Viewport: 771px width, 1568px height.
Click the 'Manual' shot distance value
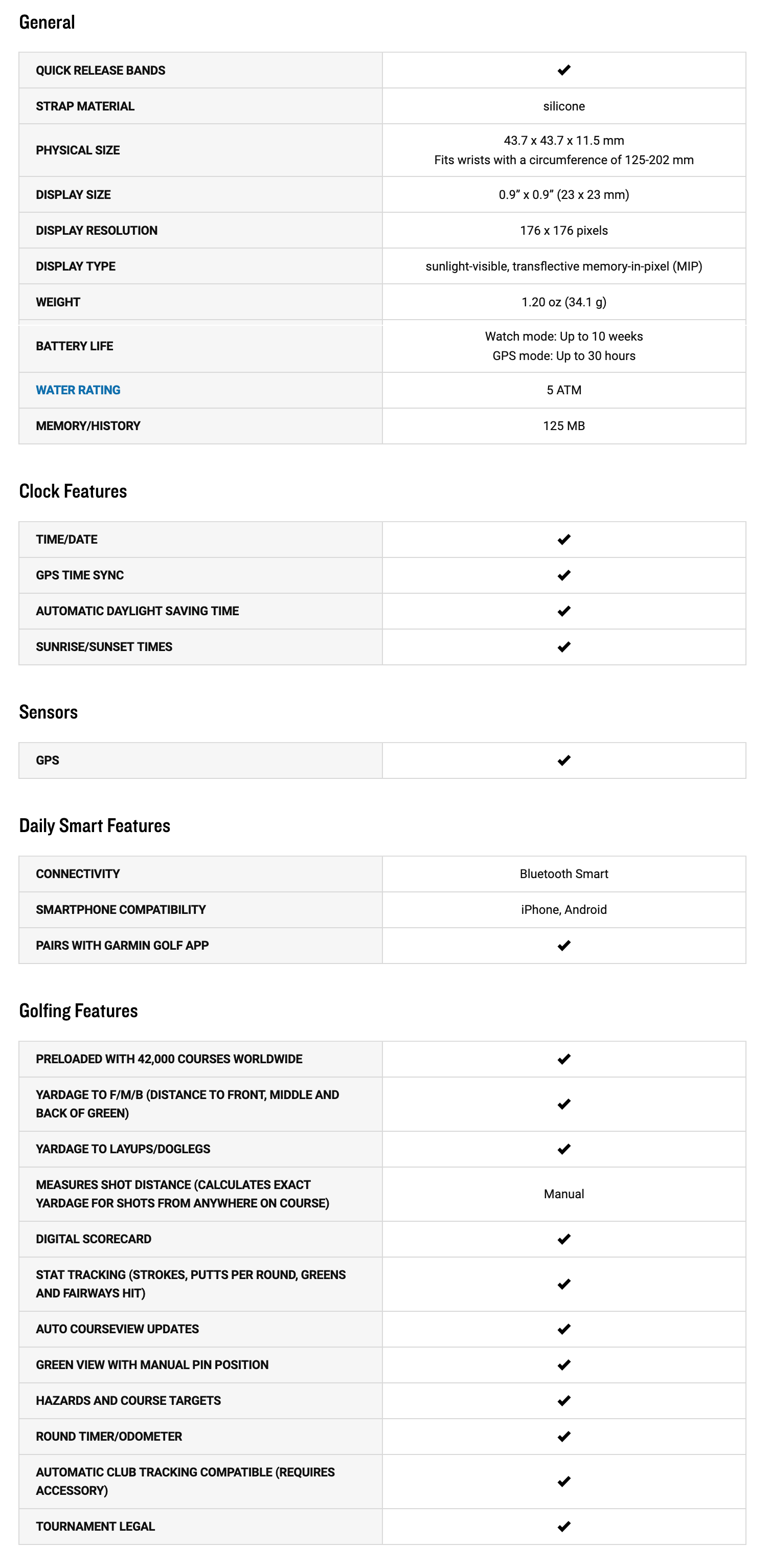pos(563,1194)
